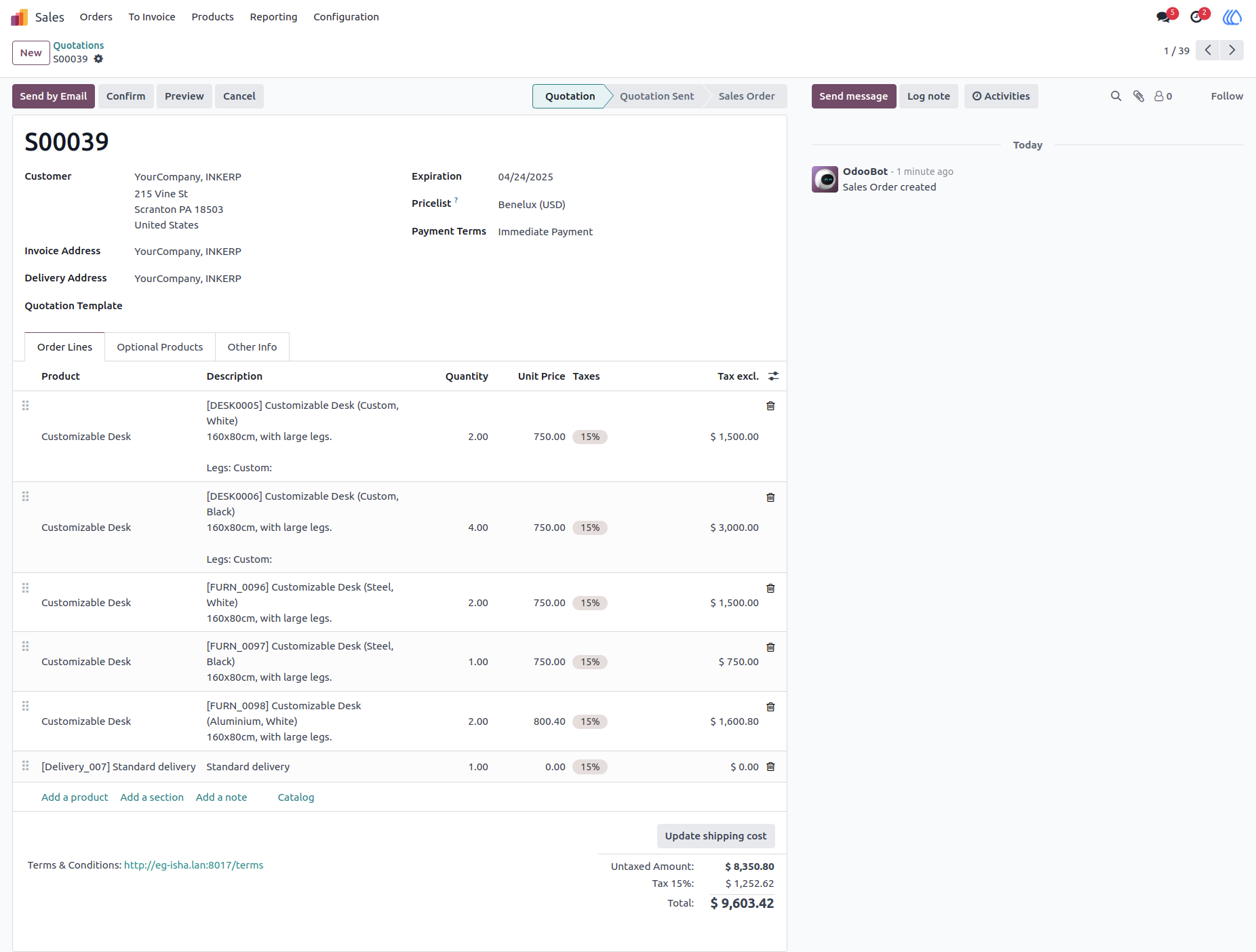Delete the FURN_0097 order line
The image size is (1256, 952).
[x=770, y=648]
